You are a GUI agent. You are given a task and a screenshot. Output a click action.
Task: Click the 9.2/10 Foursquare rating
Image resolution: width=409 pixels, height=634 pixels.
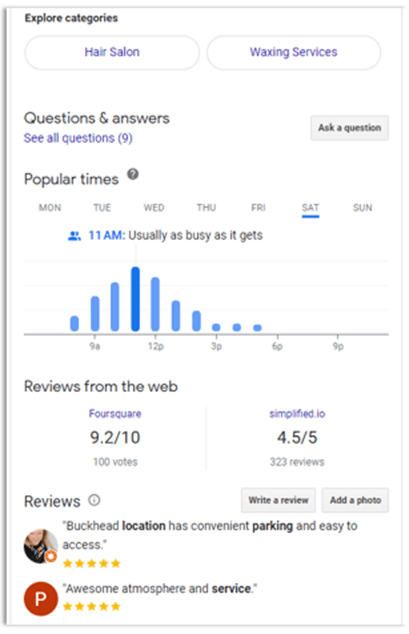click(x=115, y=437)
